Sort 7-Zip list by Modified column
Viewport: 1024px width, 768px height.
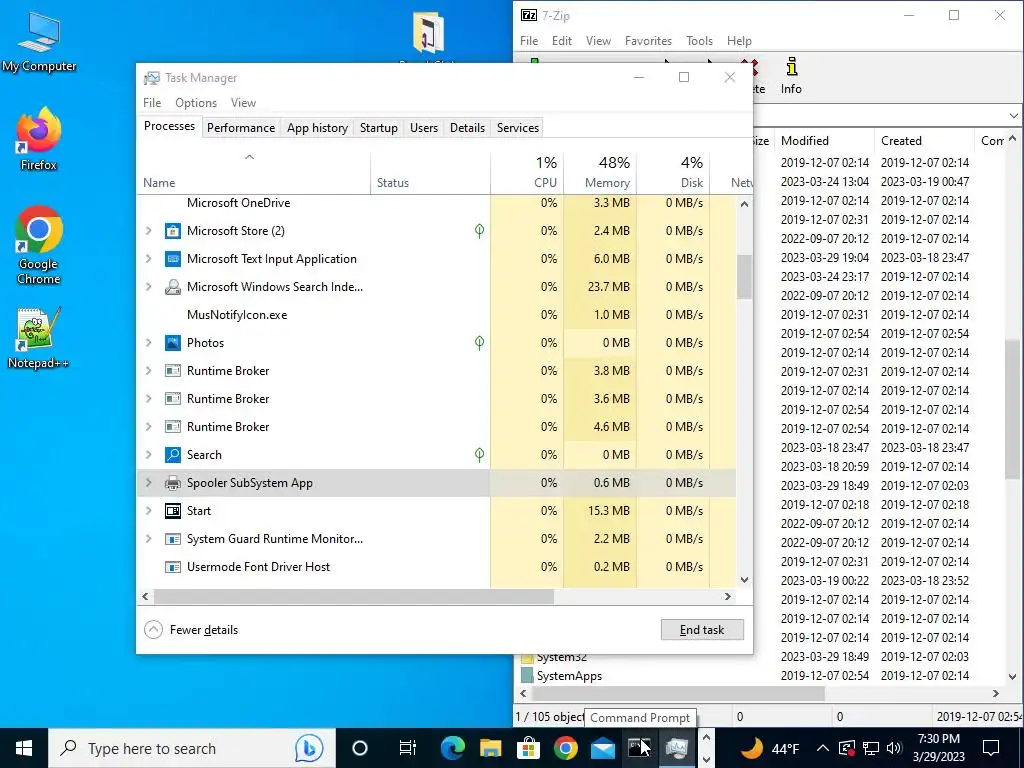tap(824, 140)
